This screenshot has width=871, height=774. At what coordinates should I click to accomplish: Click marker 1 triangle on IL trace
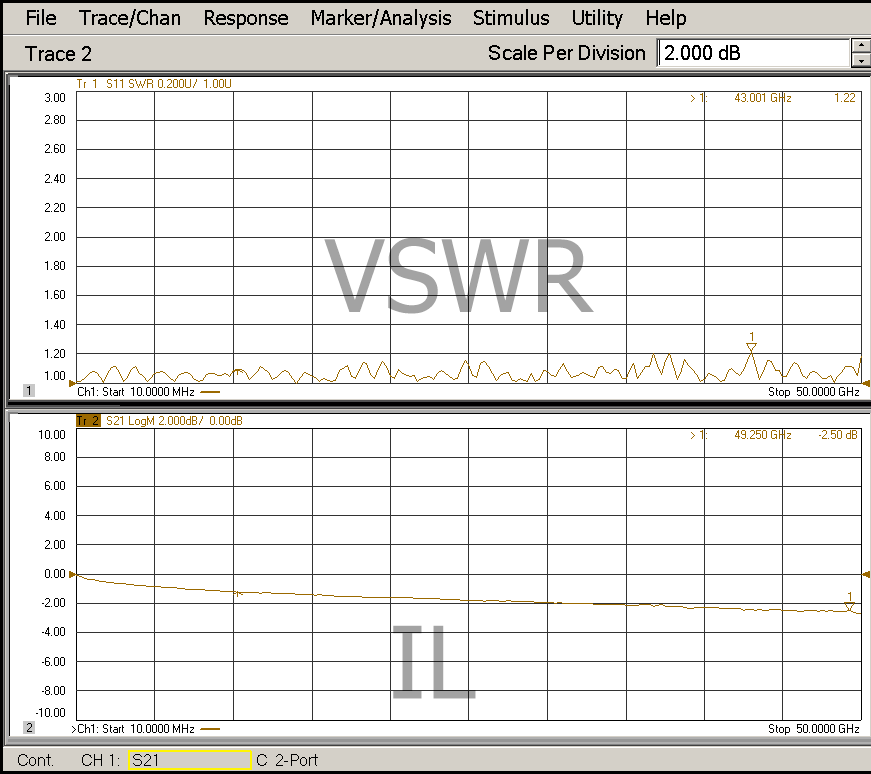click(850, 606)
